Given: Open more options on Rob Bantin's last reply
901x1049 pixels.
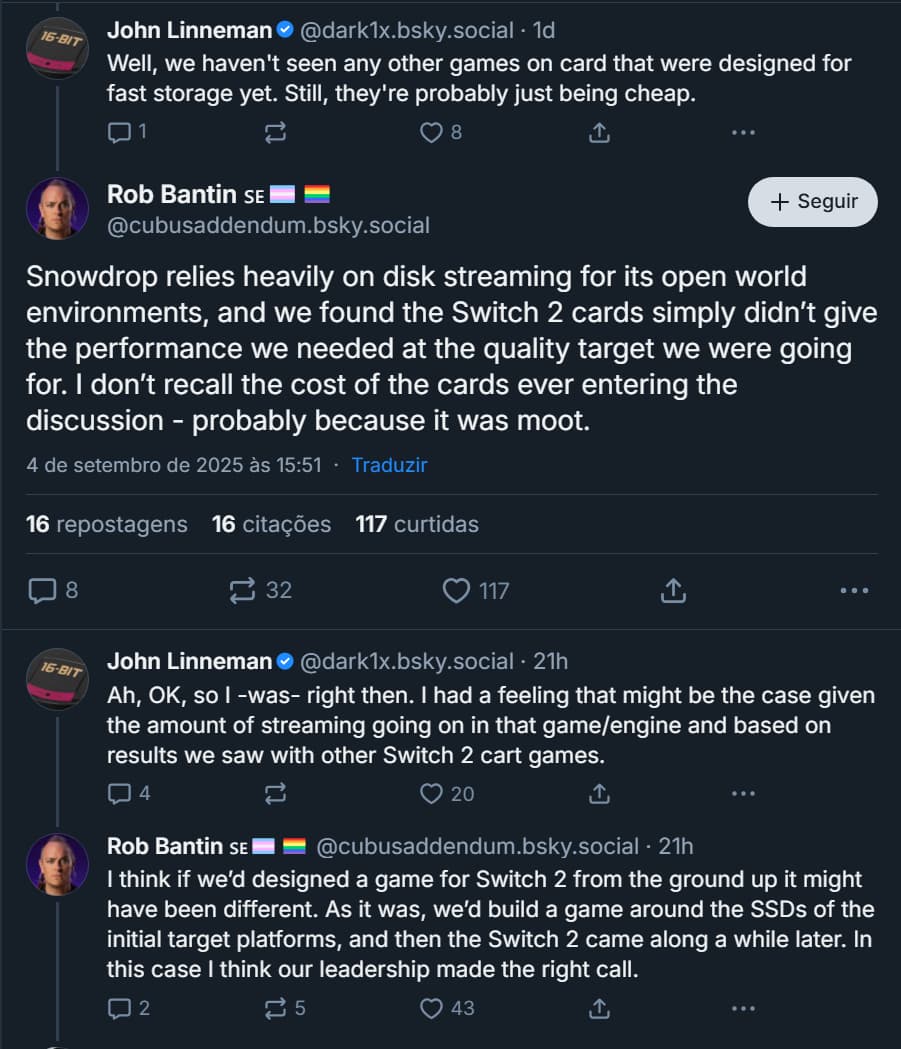Looking at the screenshot, I should coord(742,1008).
